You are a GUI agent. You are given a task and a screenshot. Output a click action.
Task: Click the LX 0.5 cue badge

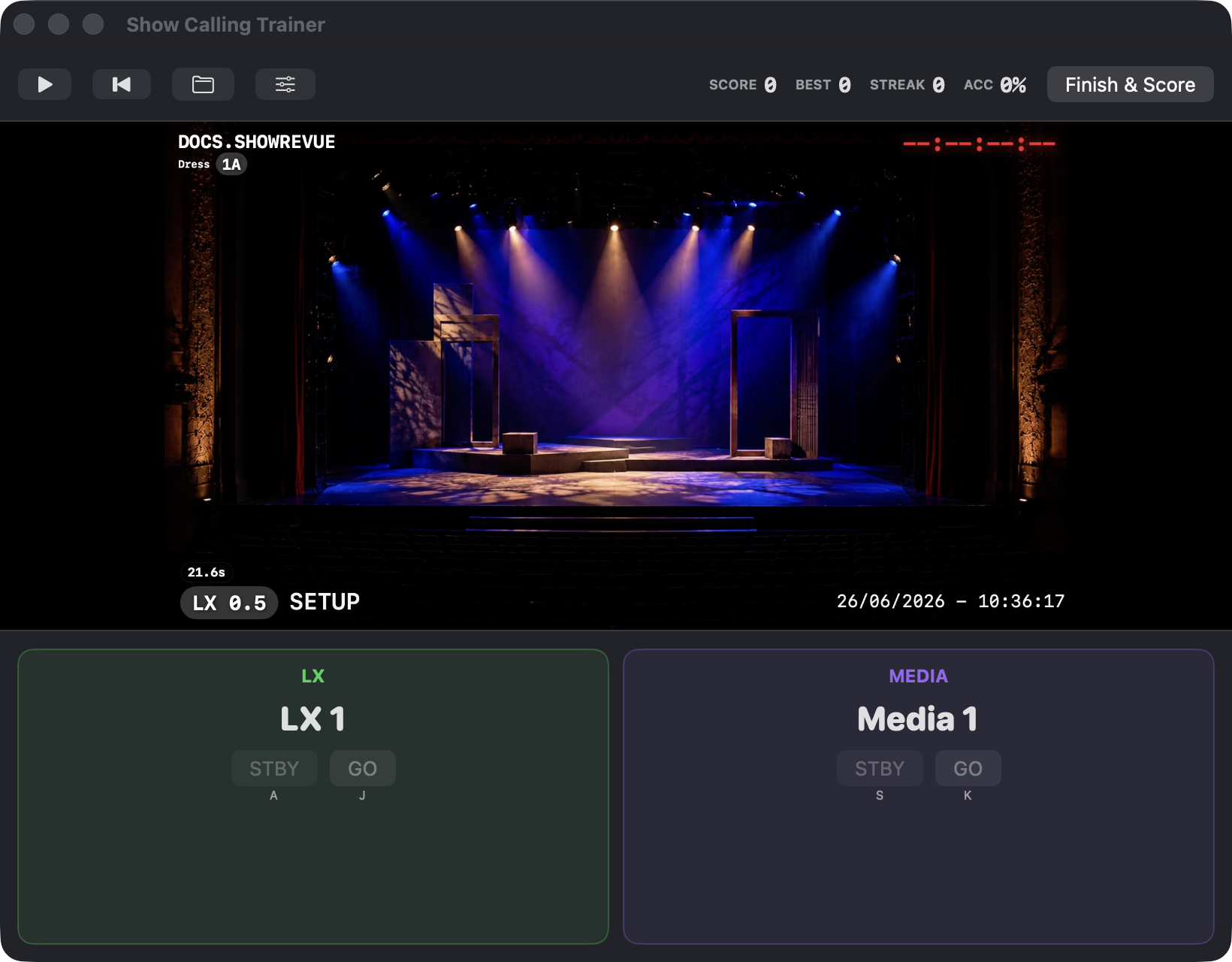[229, 603]
